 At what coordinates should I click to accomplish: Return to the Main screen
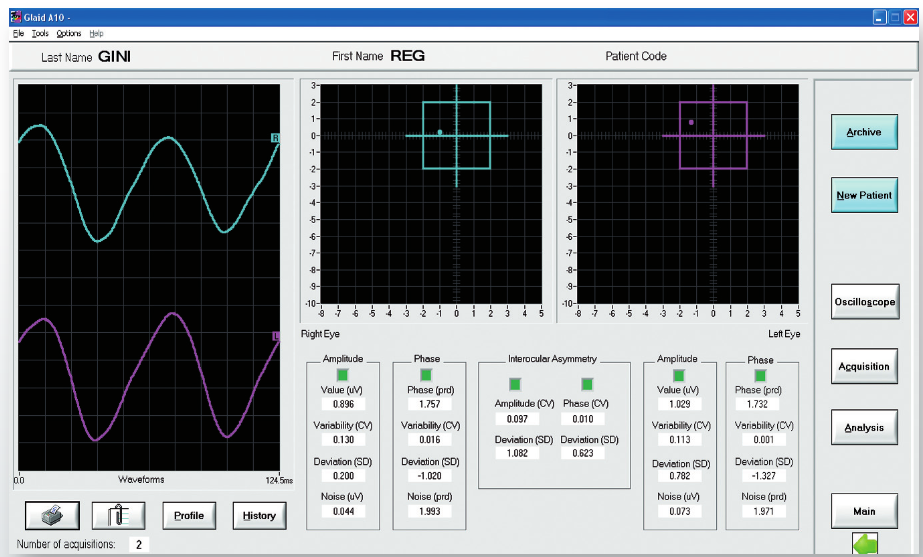[864, 511]
